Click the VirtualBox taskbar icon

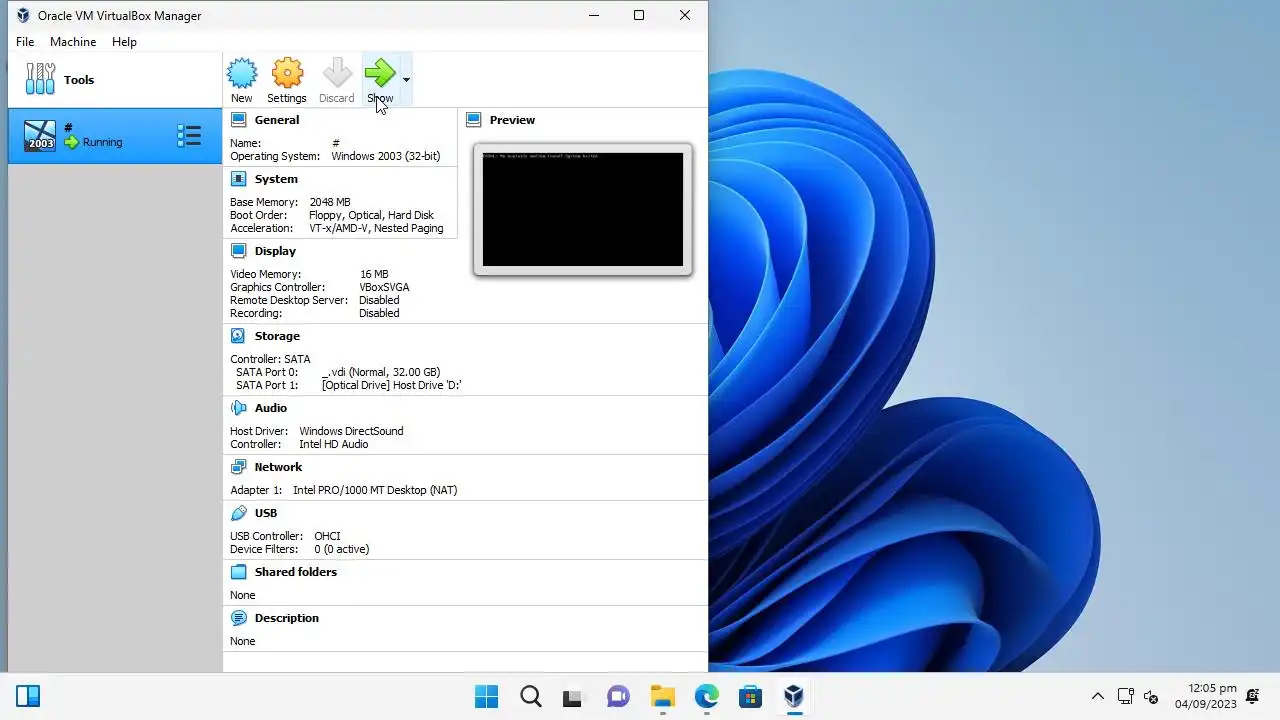[794, 697]
